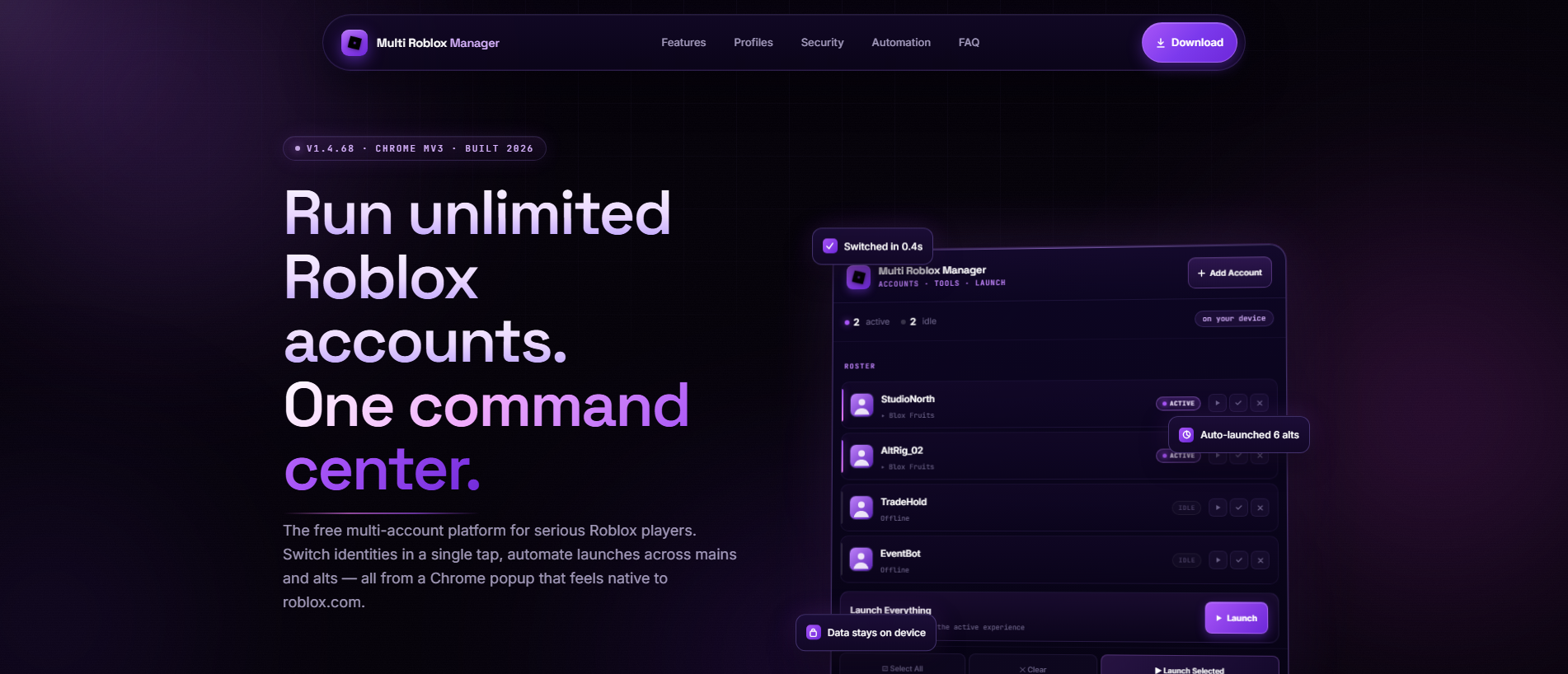This screenshot has height=674, width=1568.
Task: Click the clock icon in Auto-launched badge
Action: [1186, 435]
